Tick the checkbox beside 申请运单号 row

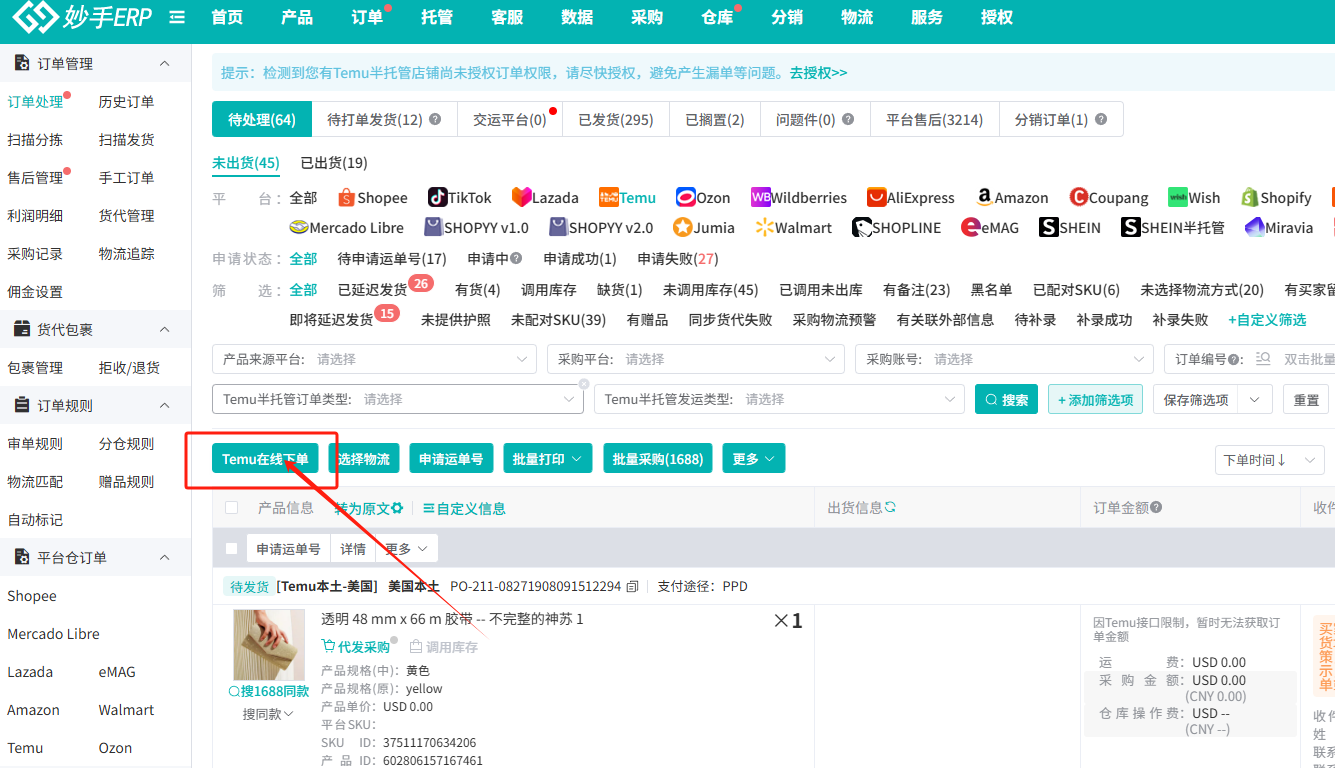click(232, 549)
